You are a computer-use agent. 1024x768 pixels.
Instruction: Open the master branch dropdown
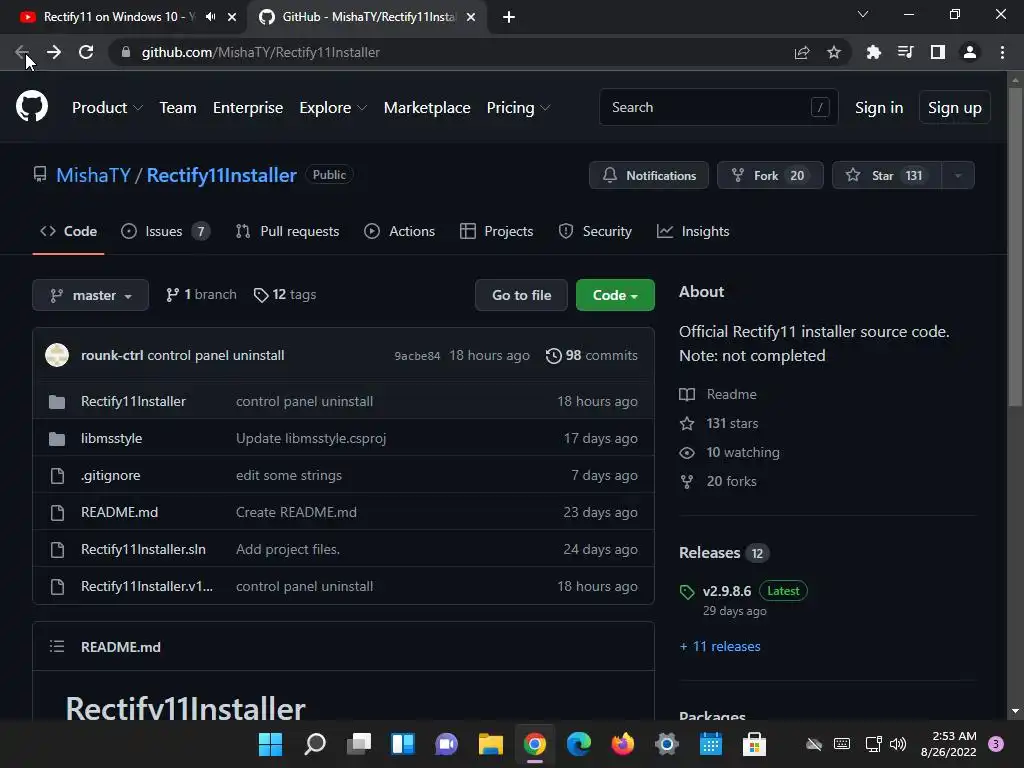tap(91, 295)
